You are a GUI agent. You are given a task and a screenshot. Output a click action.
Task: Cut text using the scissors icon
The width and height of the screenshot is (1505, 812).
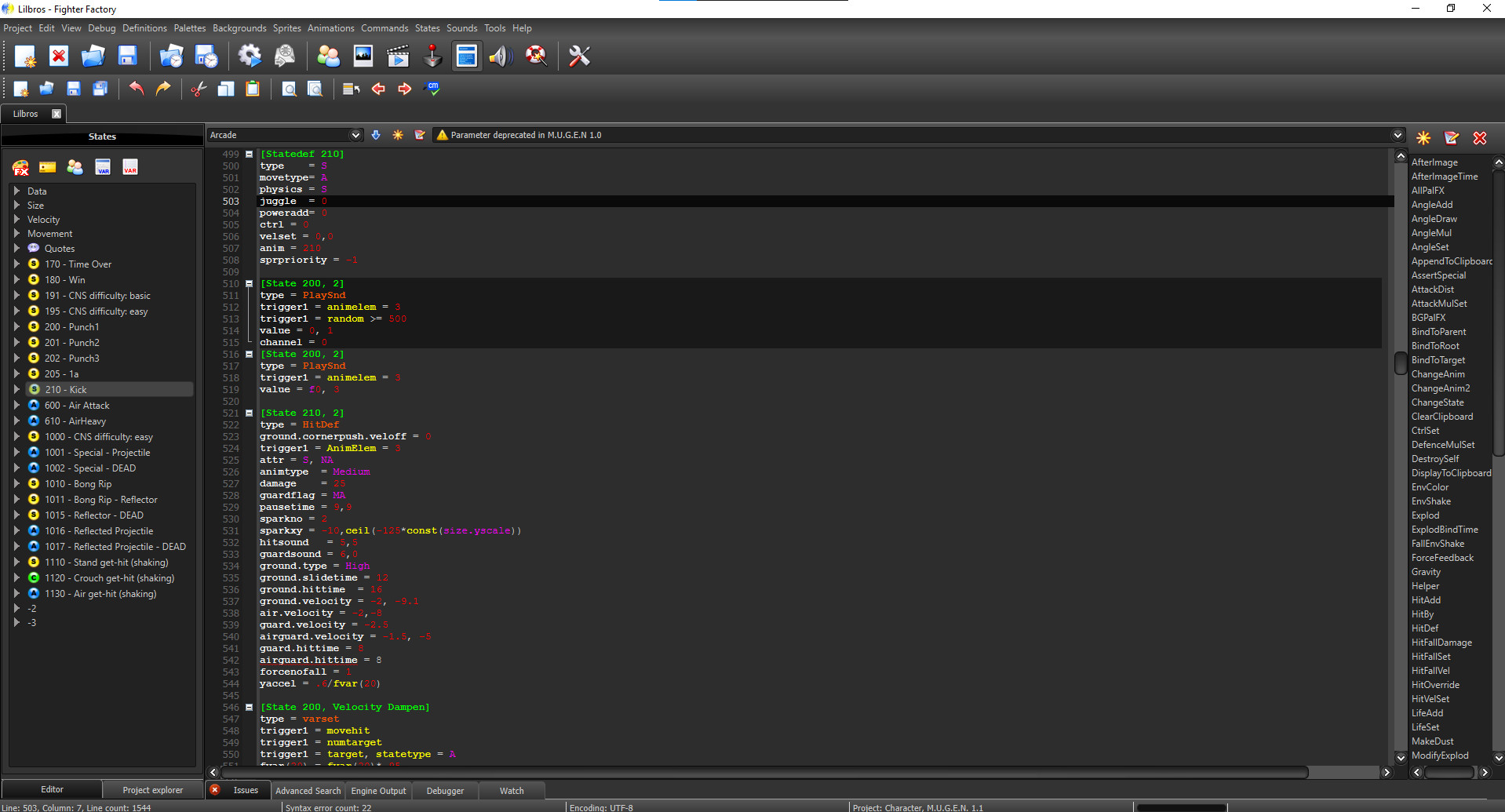click(x=198, y=89)
